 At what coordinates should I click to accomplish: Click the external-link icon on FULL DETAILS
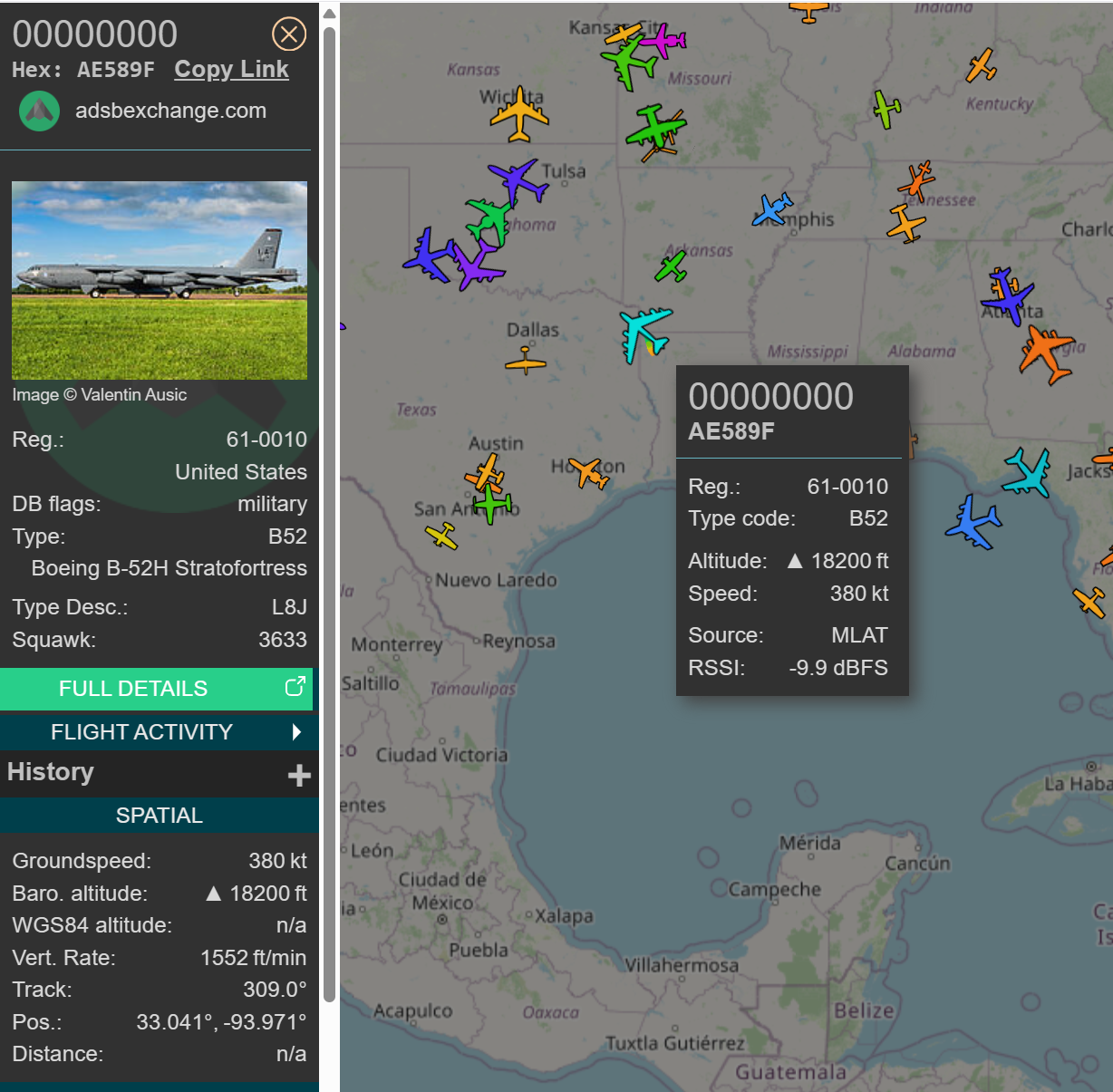[295, 687]
